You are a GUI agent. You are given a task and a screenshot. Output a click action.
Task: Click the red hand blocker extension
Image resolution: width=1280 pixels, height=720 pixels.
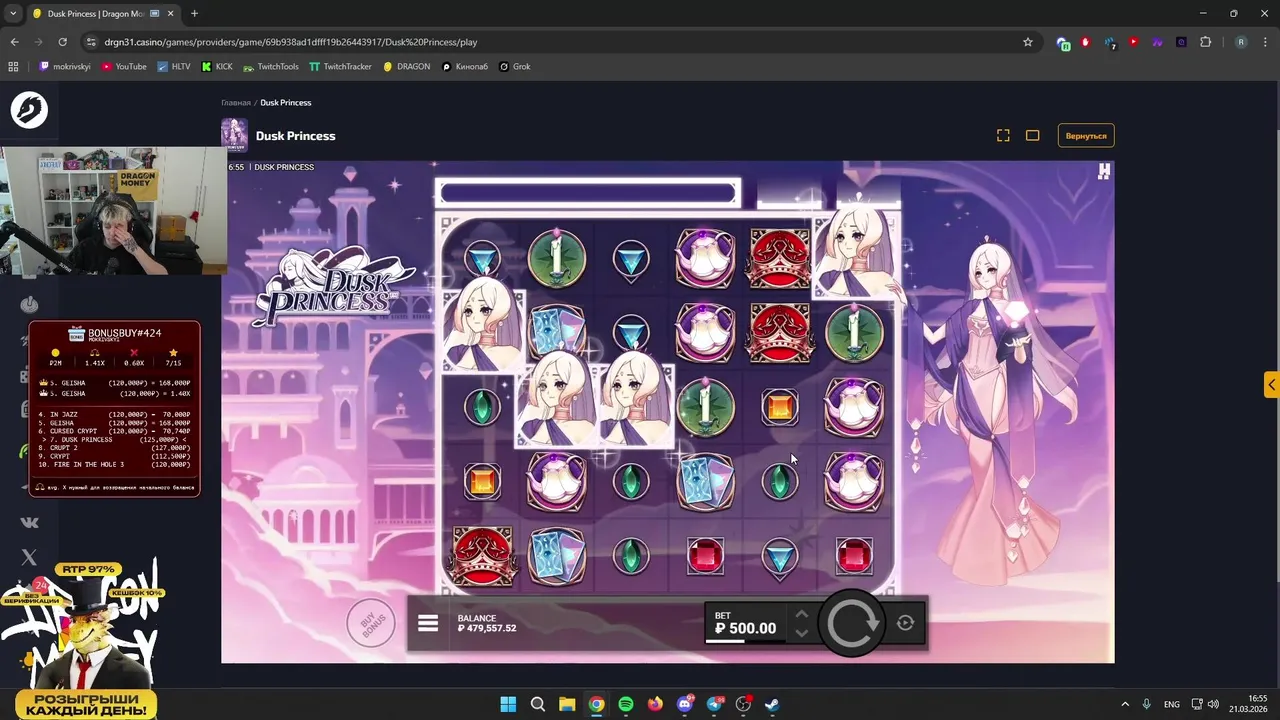pos(1085,42)
